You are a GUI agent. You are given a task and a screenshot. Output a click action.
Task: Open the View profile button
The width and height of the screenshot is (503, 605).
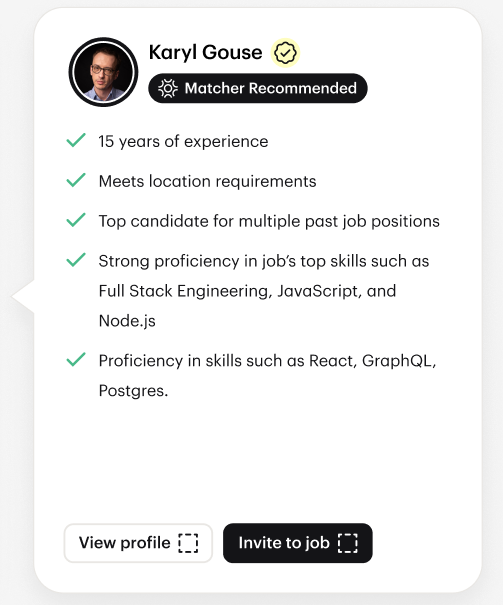point(138,543)
